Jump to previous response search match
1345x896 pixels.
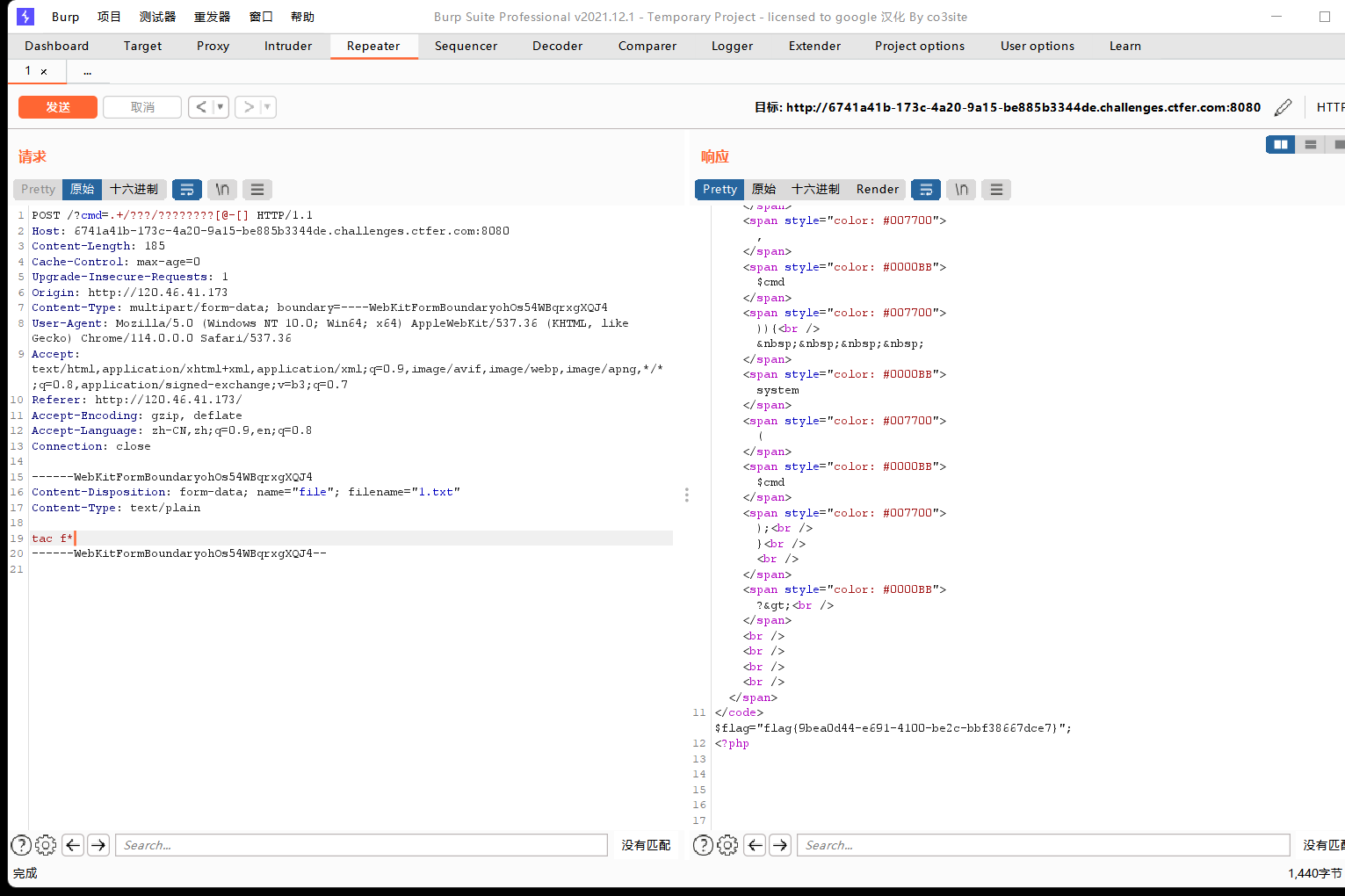click(755, 845)
